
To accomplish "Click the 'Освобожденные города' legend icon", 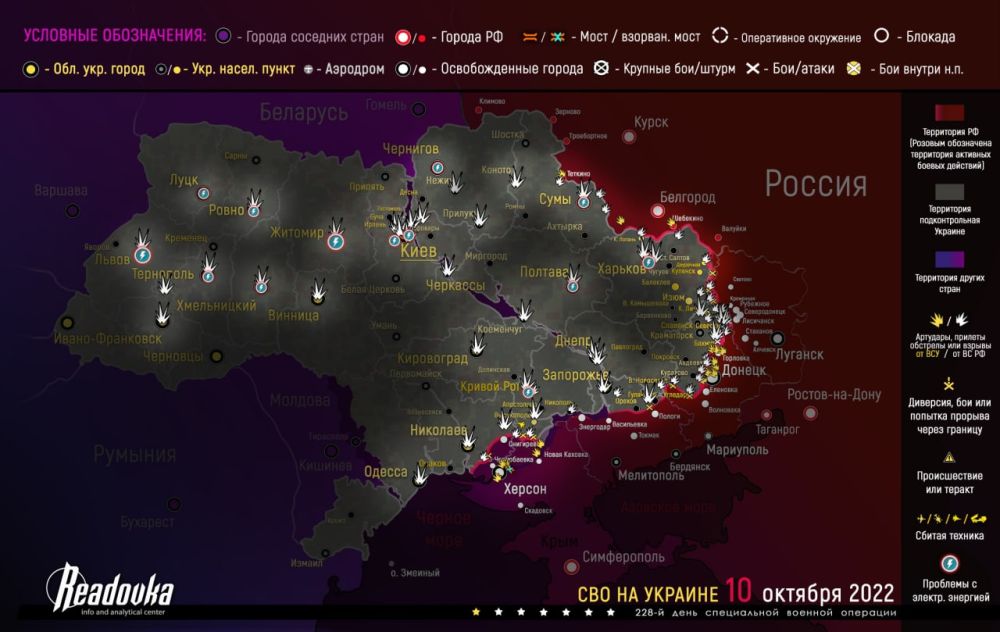I will [x=405, y=69].
